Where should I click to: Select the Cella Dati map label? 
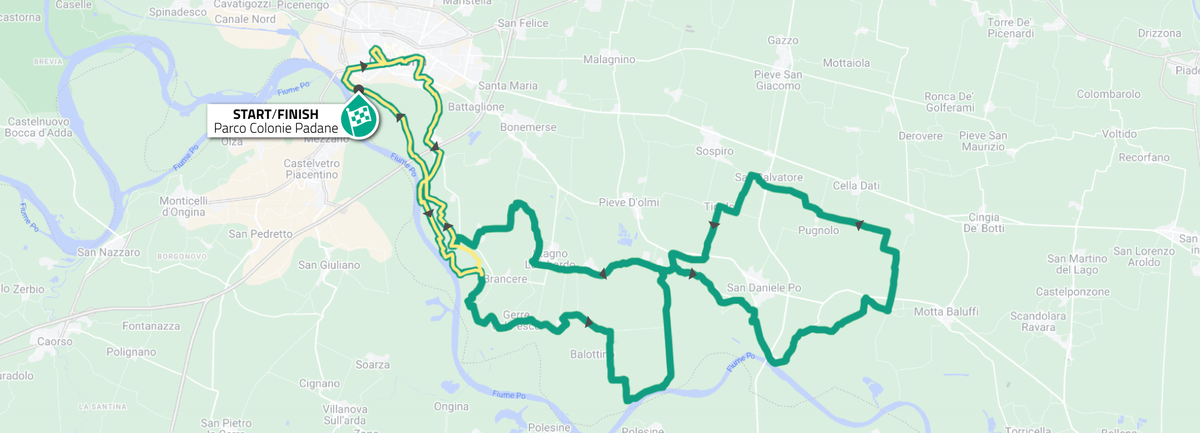pos(855,185)
